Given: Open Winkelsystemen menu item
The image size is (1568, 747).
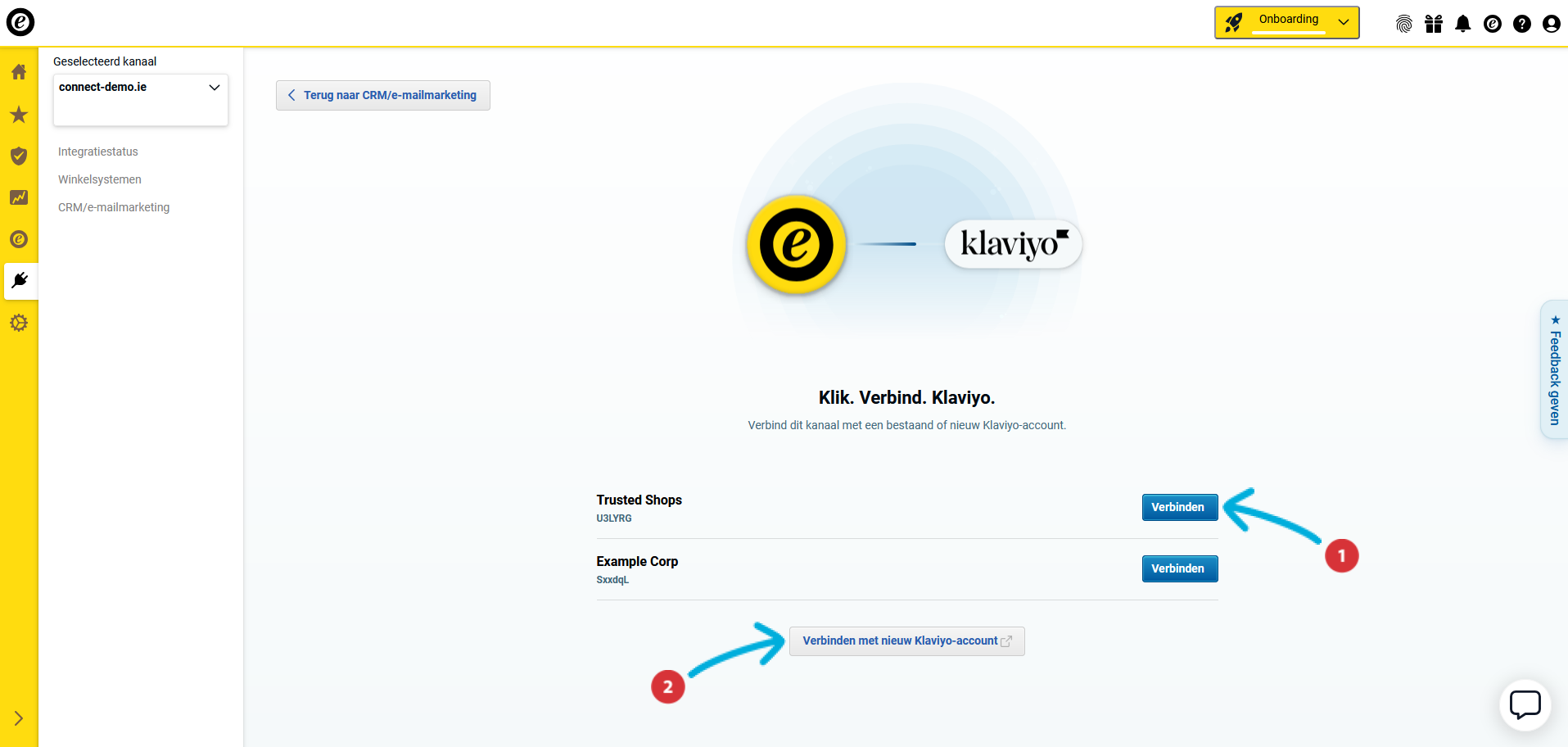Looking at the screenshot, I should coord(100,179).
